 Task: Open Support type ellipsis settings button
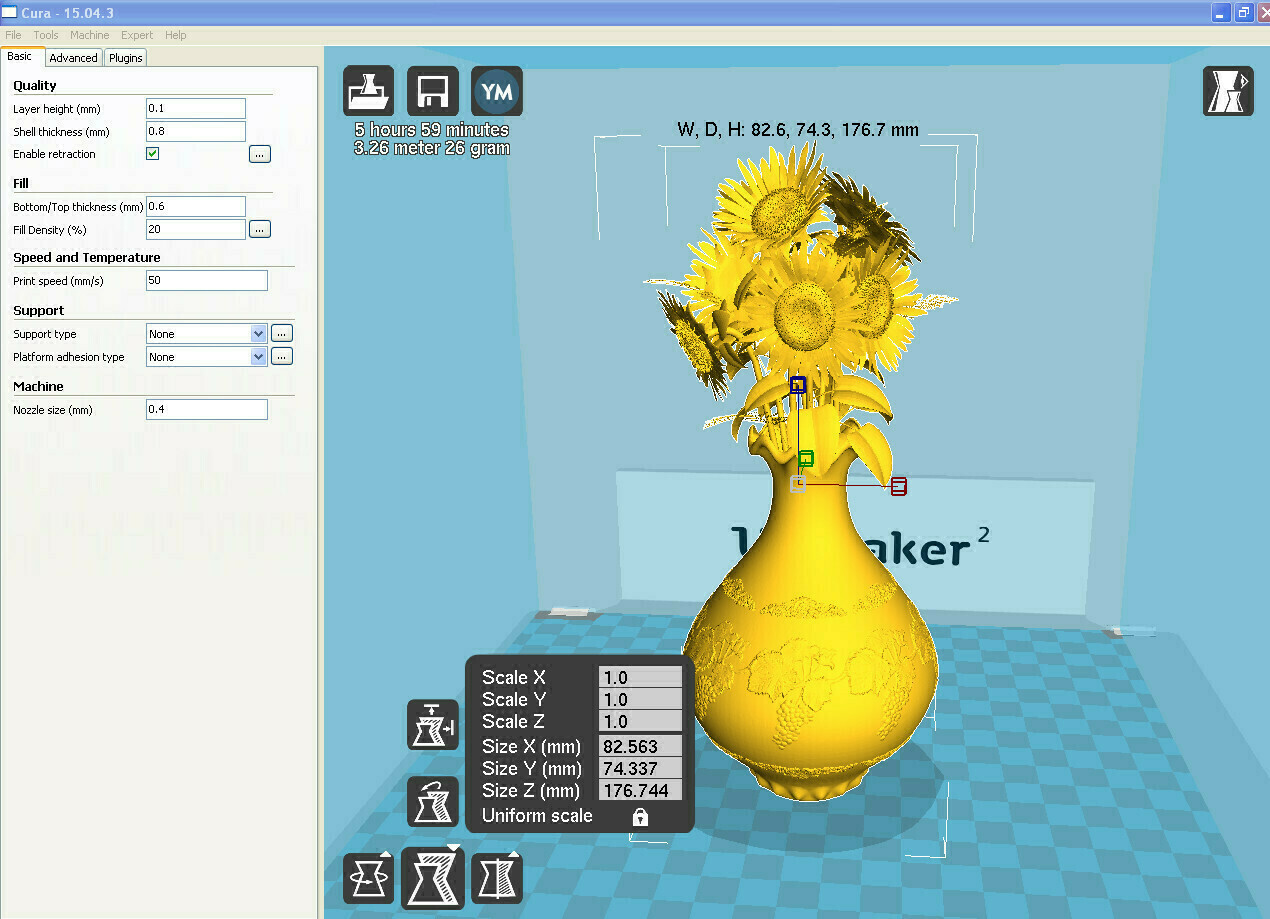(282, 333)
